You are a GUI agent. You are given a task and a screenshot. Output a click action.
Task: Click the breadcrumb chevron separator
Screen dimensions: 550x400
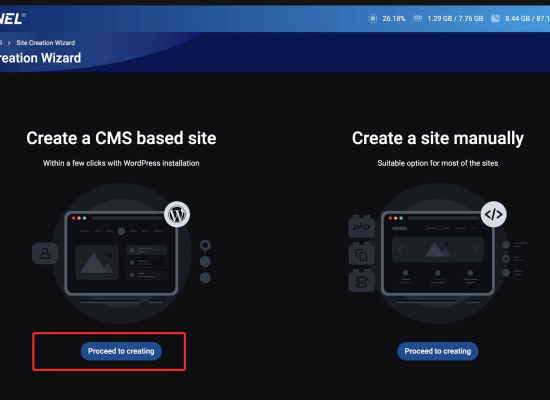[x=9, y=43]
